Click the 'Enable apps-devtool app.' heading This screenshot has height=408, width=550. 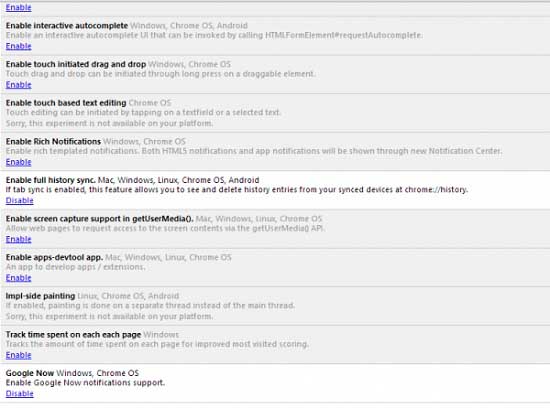point(54,257)
